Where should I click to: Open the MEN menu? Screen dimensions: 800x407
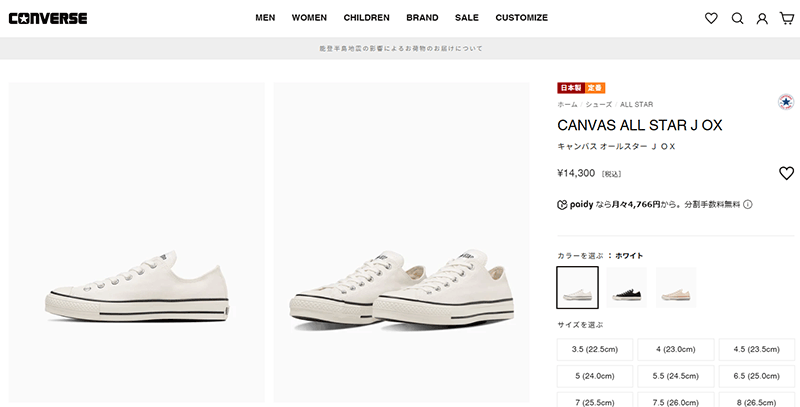click(265, 18)
